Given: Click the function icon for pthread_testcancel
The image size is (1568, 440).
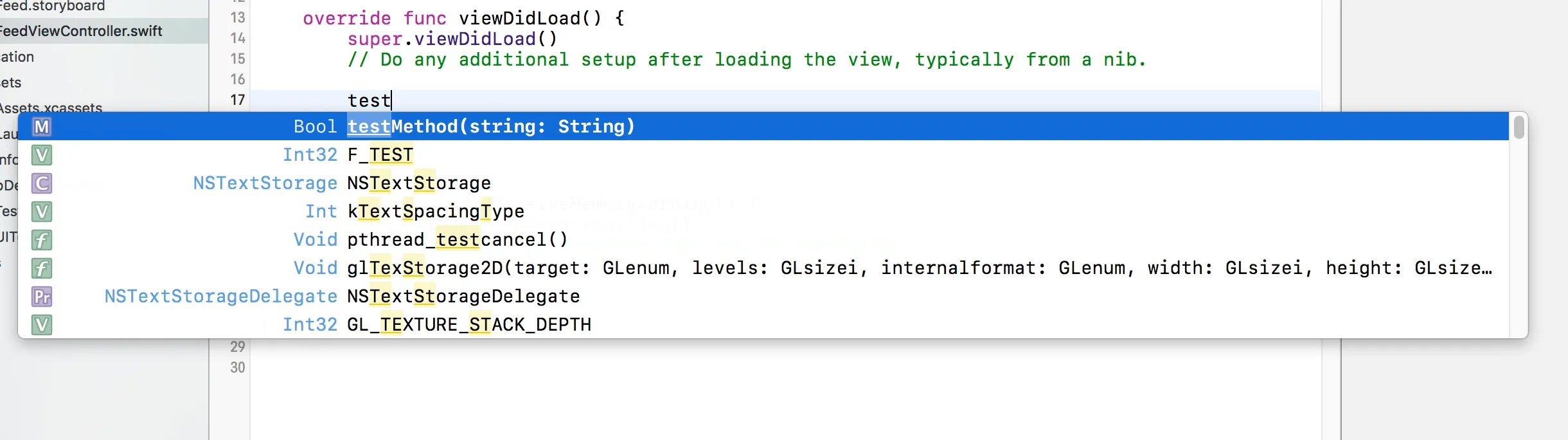Looking at the screenshot, I should click(42, 240).
